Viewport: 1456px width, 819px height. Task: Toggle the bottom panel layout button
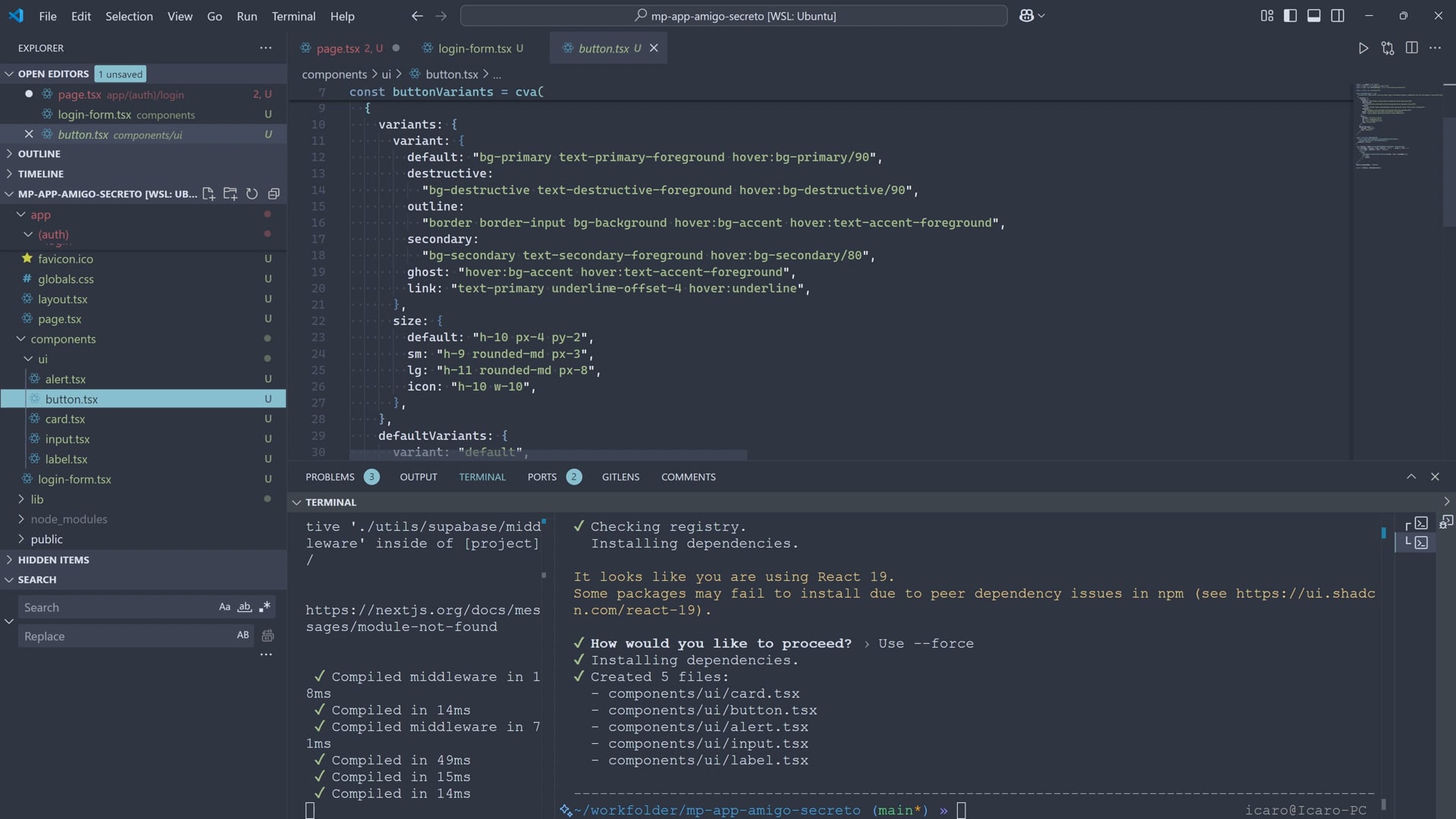point(1313,16)
